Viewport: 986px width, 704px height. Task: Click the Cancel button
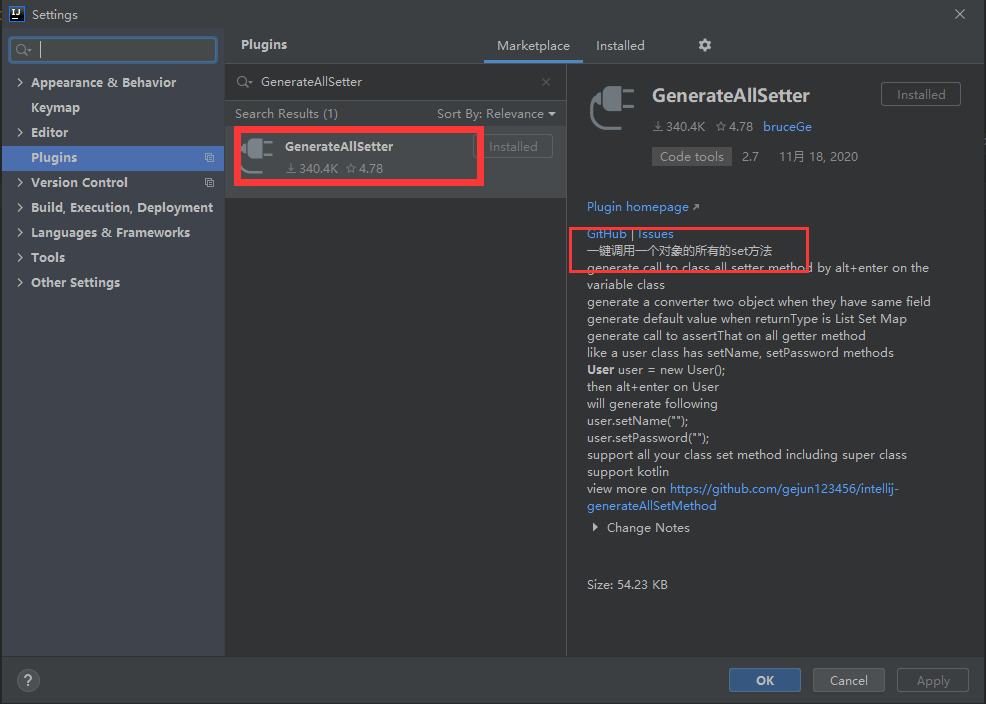848,680
